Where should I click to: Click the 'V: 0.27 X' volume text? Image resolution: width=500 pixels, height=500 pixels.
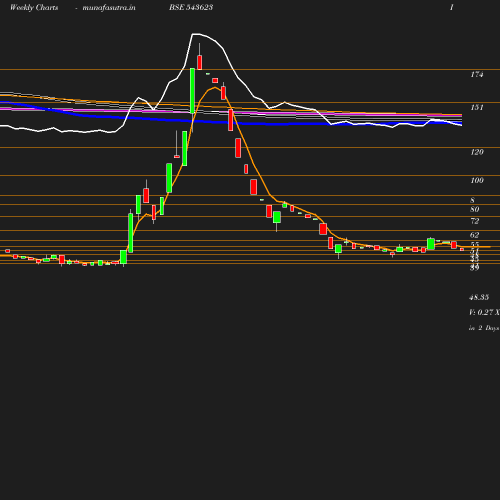click(x=484, y=312)
